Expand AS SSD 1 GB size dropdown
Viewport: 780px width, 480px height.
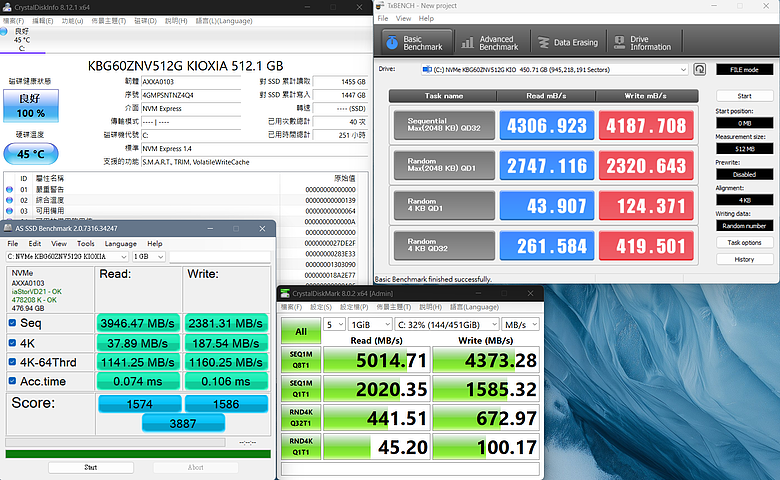161,257
